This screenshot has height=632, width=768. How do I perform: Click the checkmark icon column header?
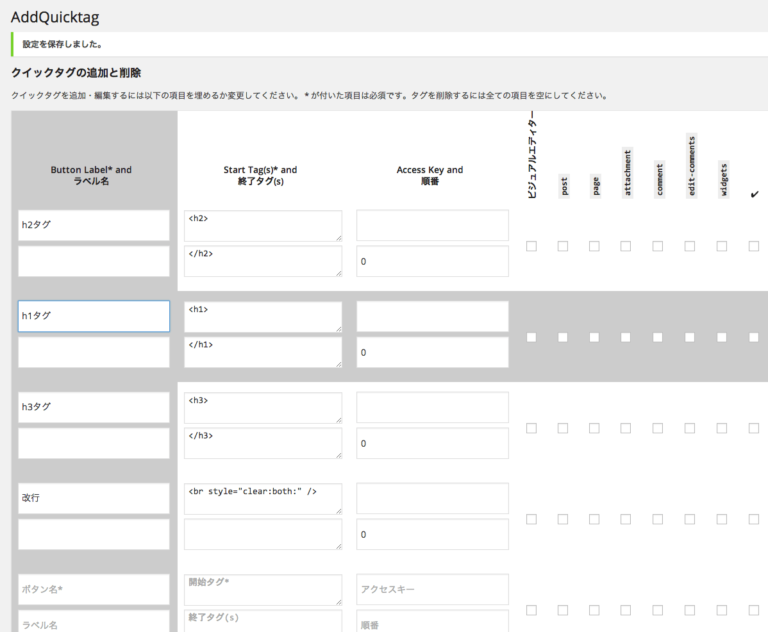point(754,194)
